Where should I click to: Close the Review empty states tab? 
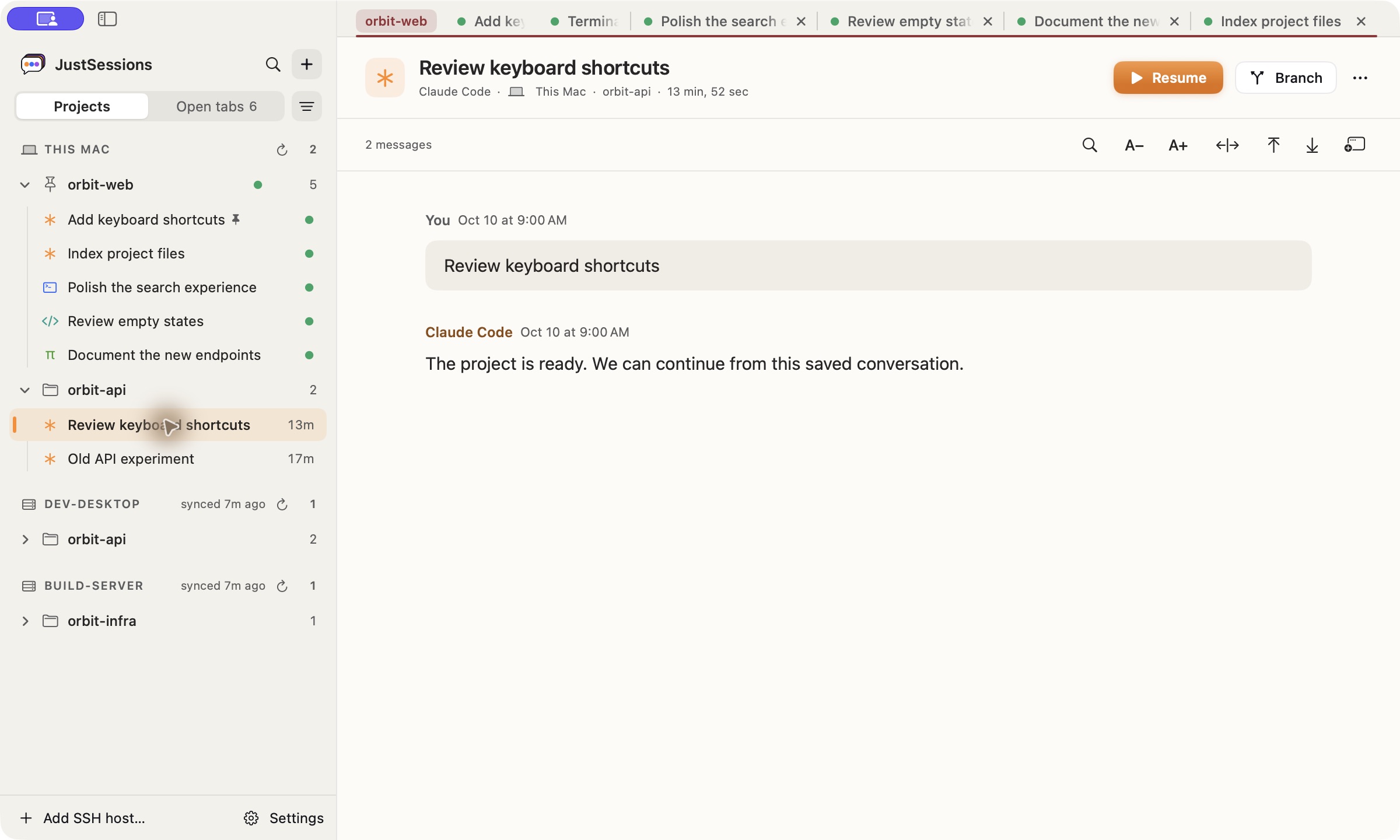(x=988, y=22)
